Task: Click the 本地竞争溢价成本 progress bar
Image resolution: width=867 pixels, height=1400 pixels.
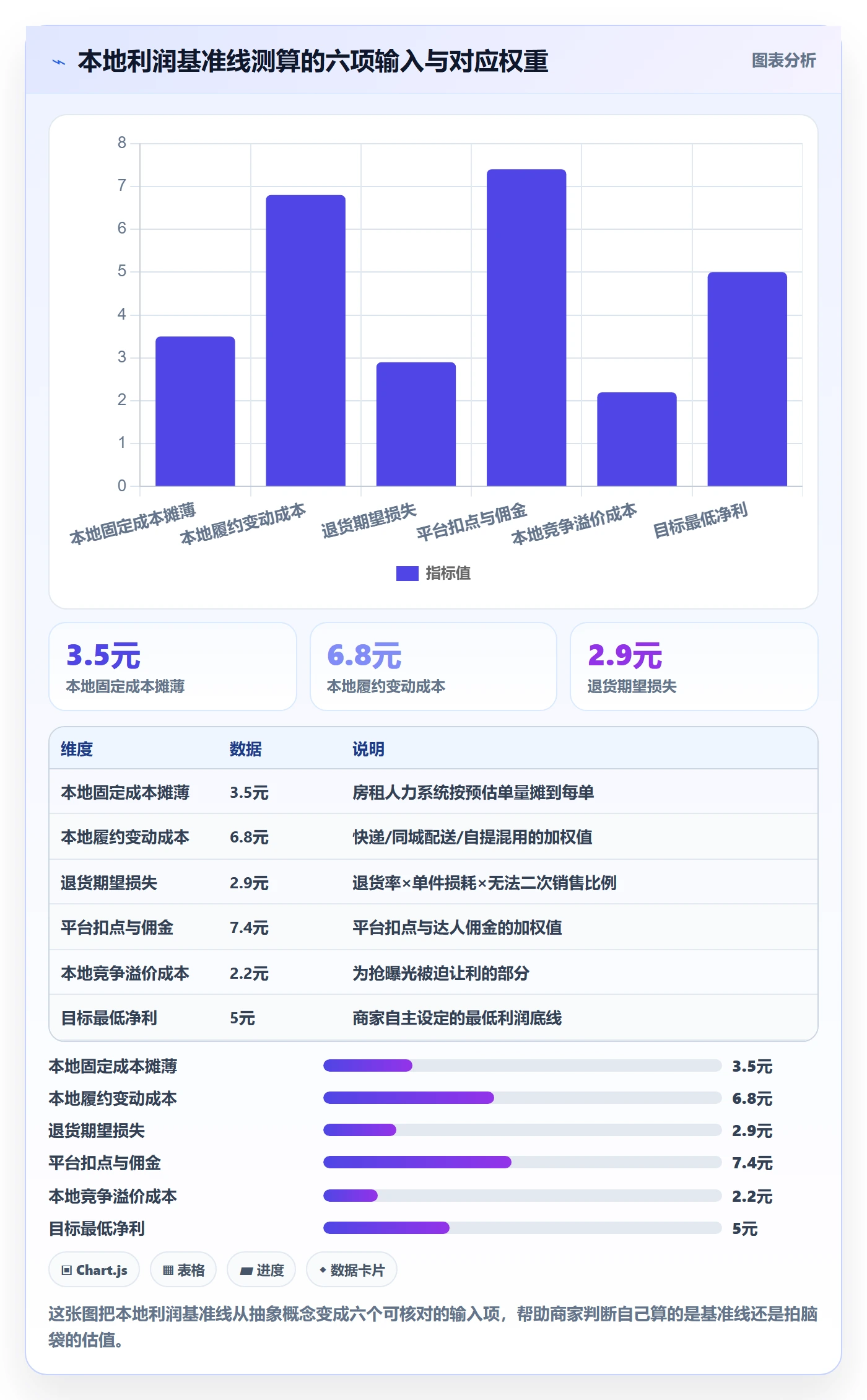Action: (x=522, y=1196)
